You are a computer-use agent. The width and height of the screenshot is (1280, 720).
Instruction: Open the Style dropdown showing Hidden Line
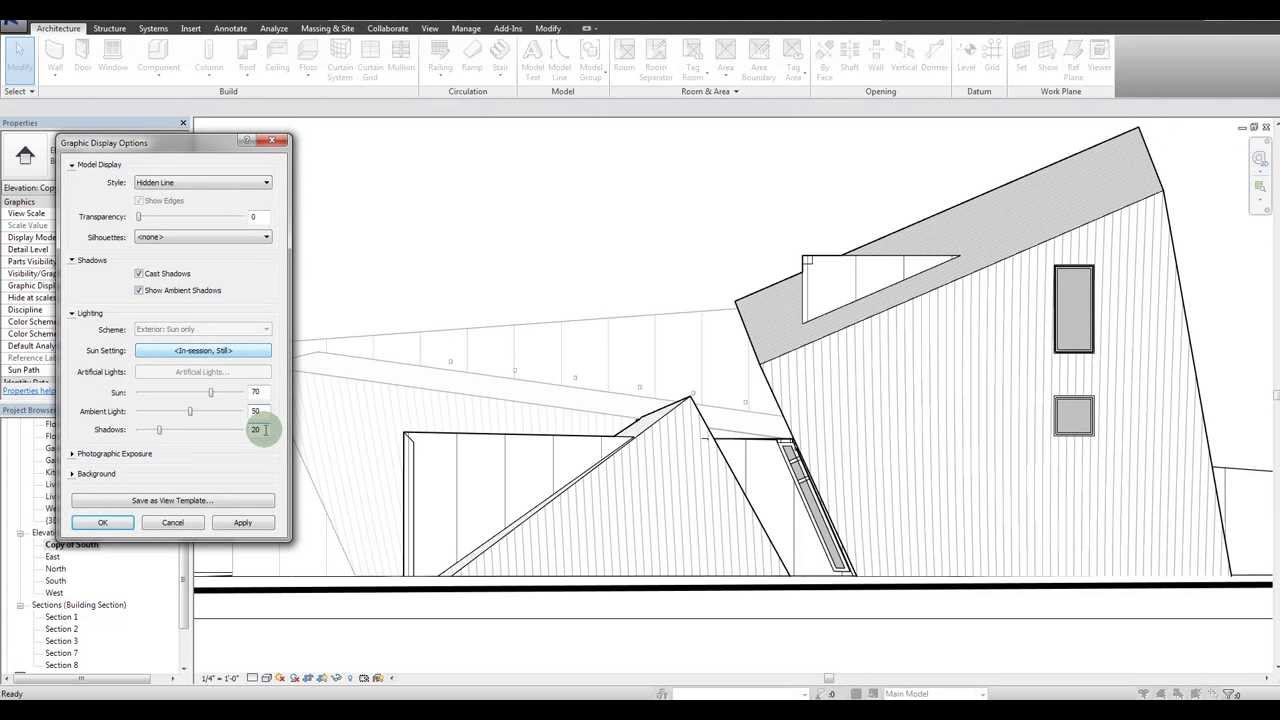coord(203,182)
